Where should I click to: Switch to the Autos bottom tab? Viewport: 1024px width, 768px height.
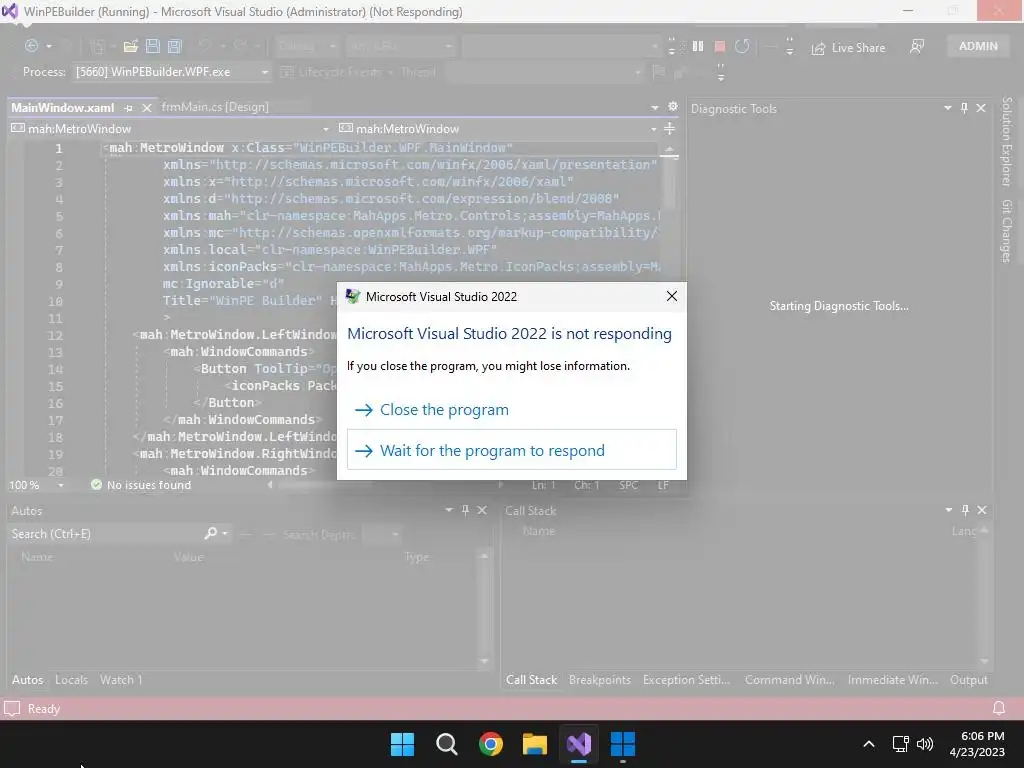coord(27,680)
